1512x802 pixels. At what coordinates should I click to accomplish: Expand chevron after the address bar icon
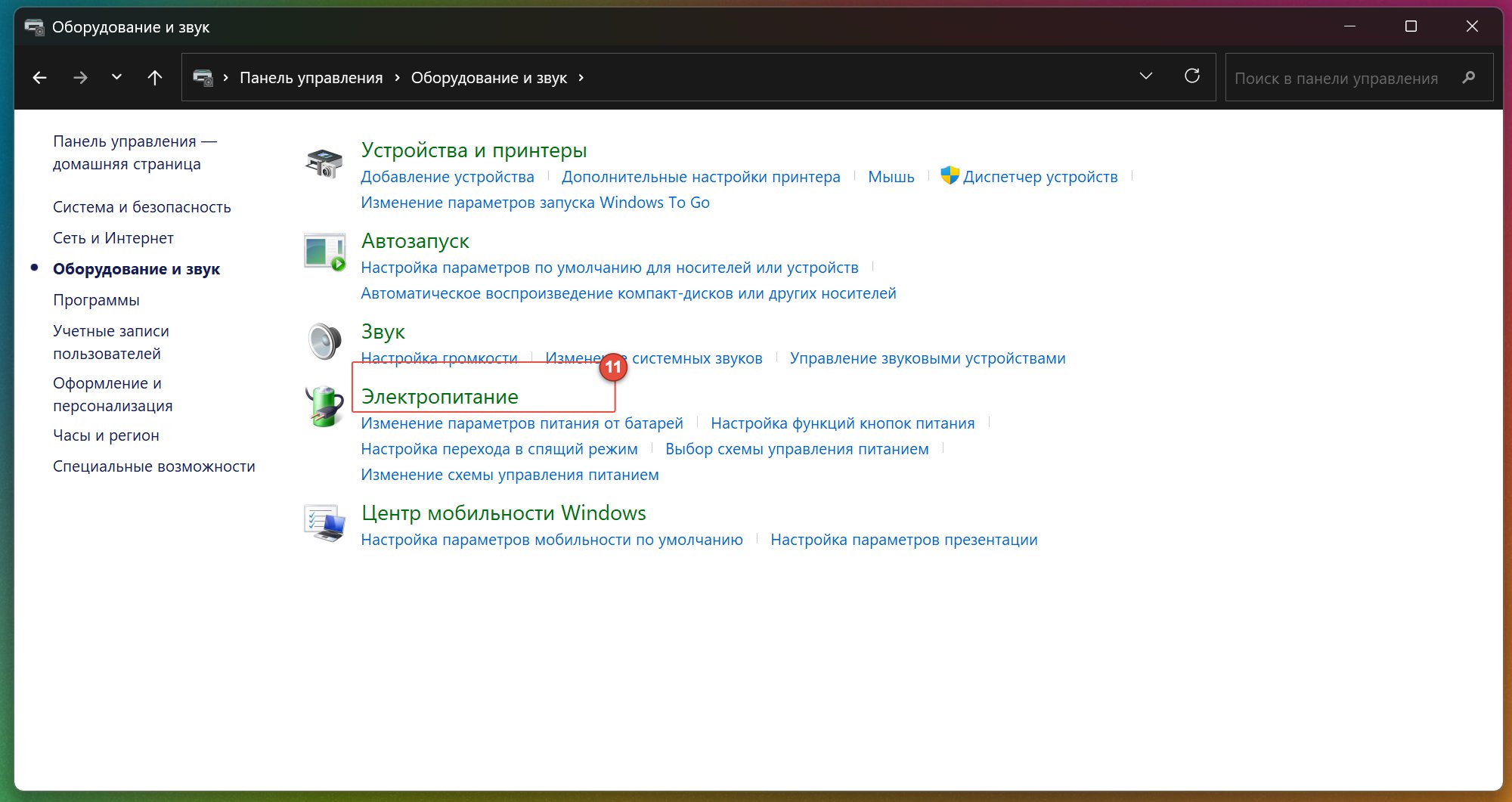225,77
